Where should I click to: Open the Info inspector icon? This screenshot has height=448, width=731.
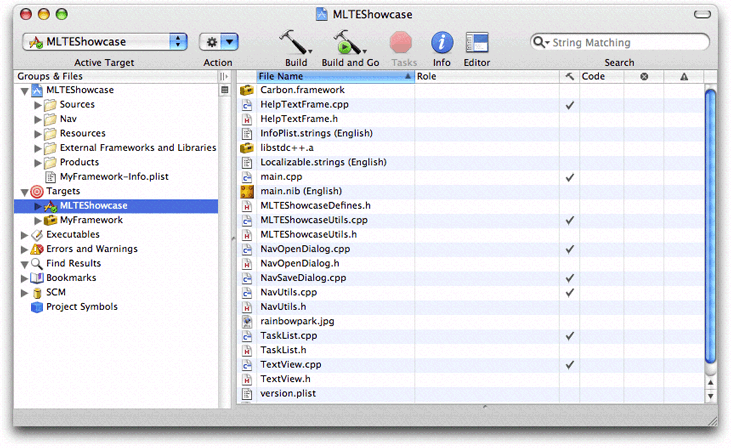(441, 42)
